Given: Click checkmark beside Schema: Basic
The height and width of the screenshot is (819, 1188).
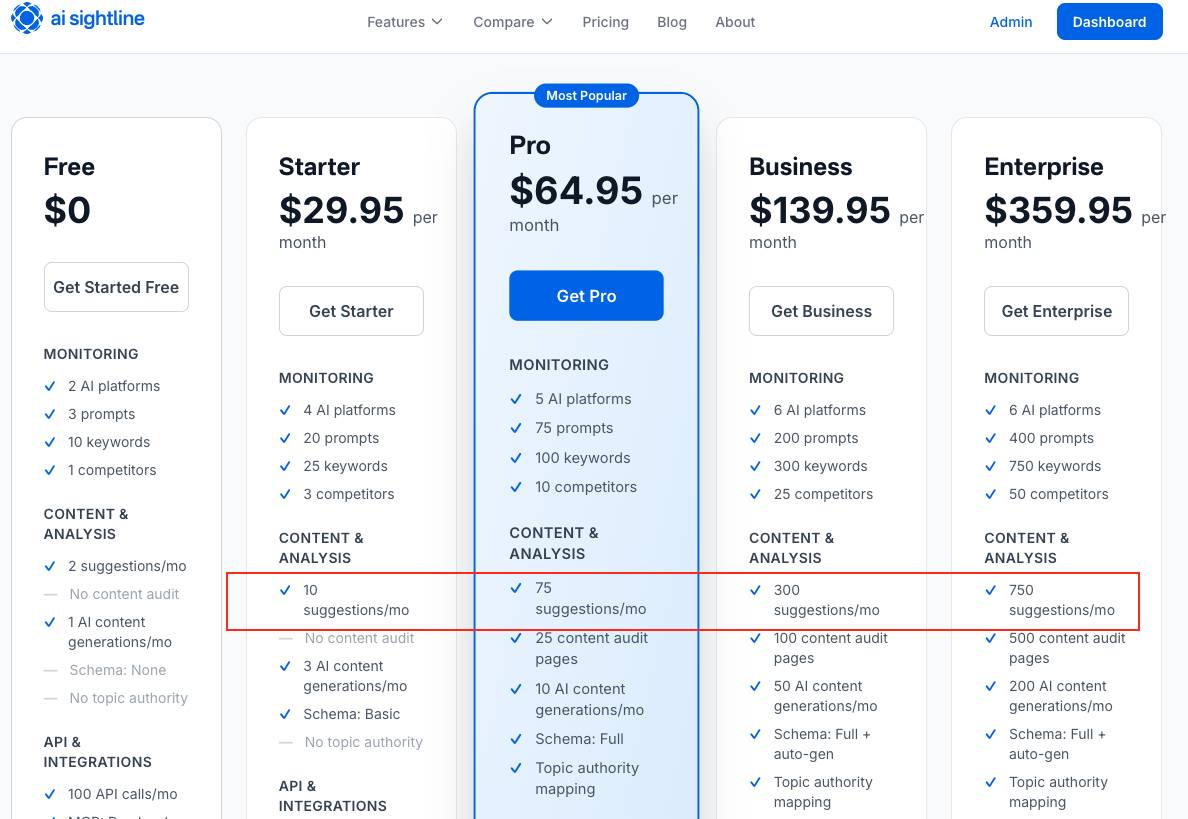Looking at the screenshot, I should pyautogui.click(x=286, y=714).
